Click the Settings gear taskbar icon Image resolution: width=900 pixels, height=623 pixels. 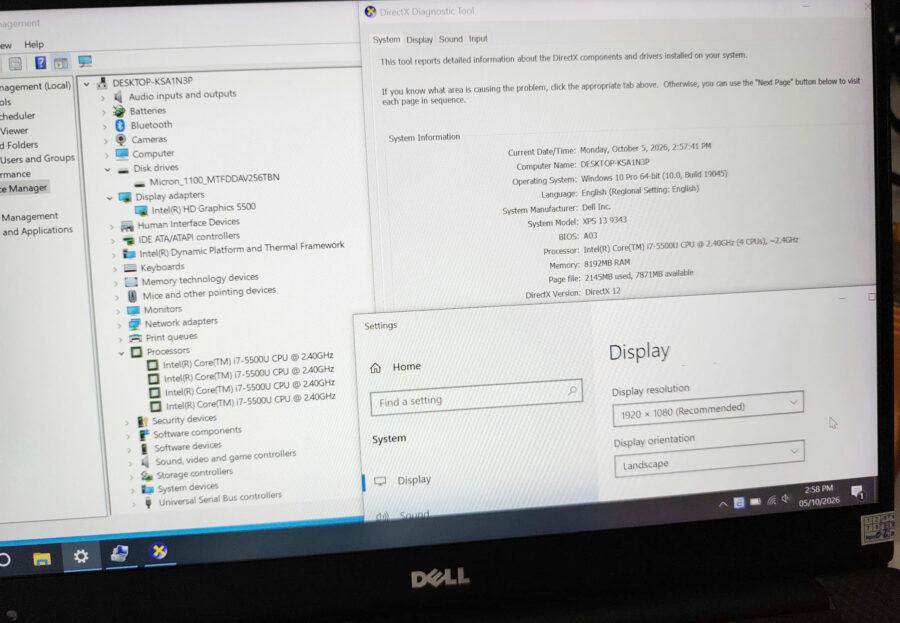coord(81,556)
